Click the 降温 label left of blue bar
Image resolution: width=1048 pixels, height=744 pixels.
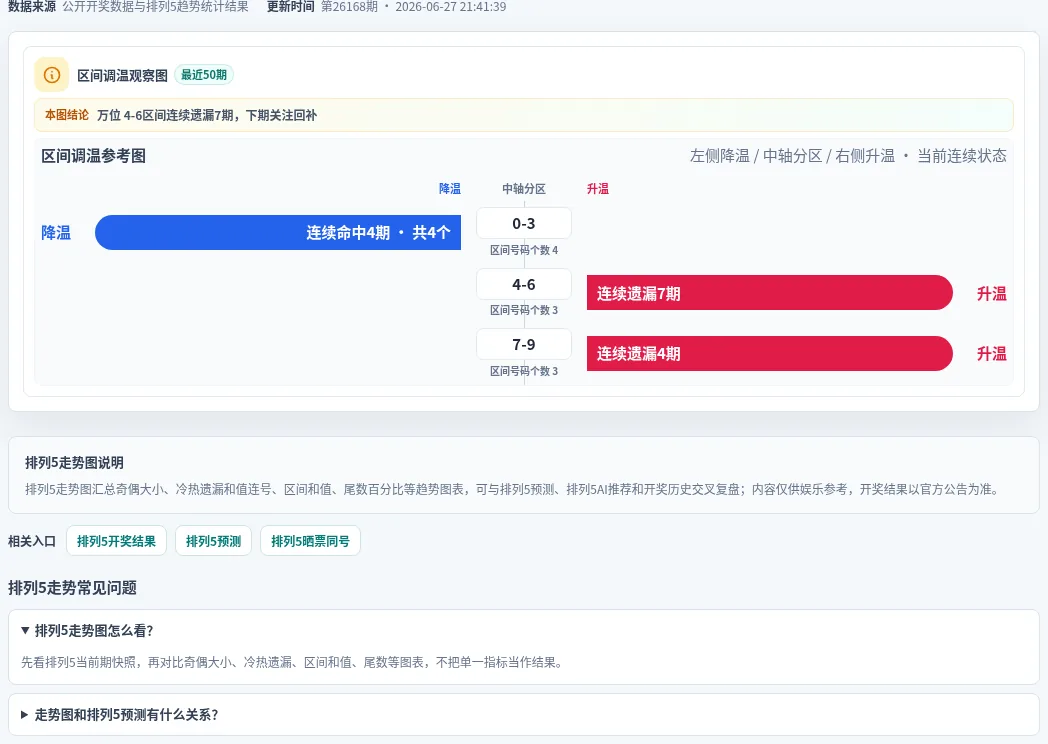[56, 233]
